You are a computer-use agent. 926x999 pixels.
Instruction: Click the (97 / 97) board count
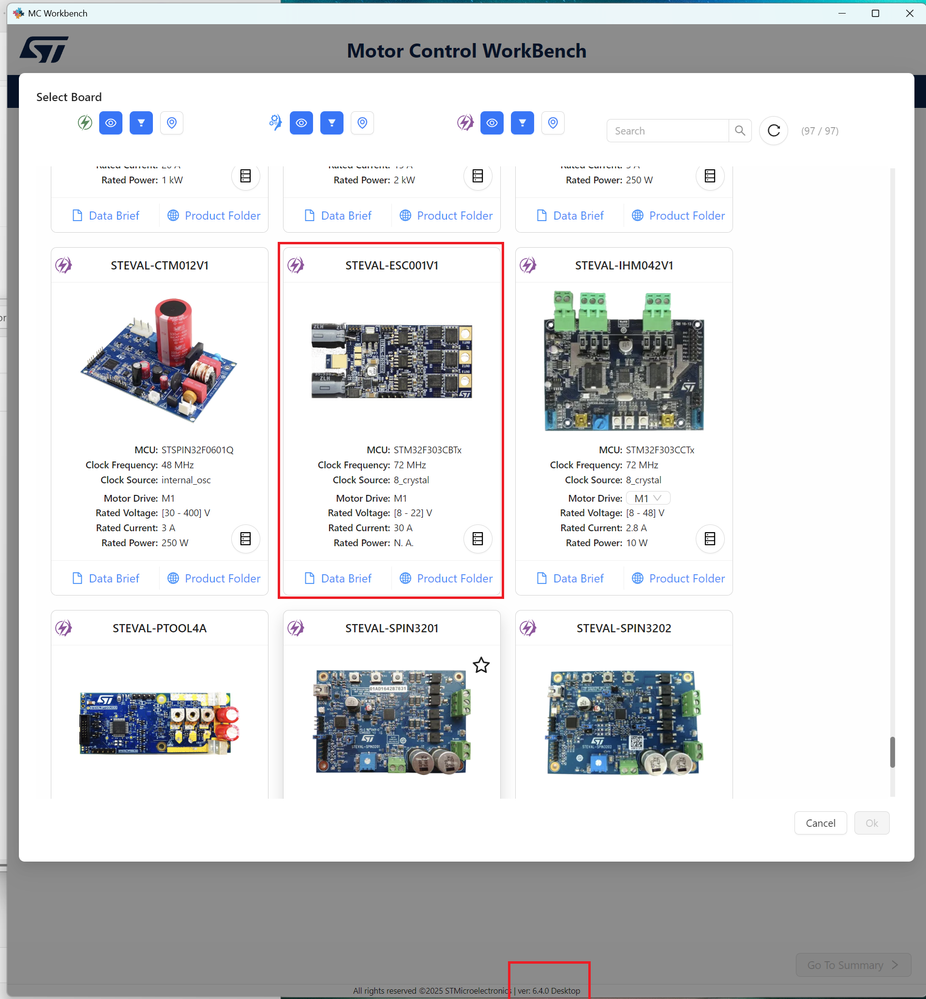click(820, 131)
